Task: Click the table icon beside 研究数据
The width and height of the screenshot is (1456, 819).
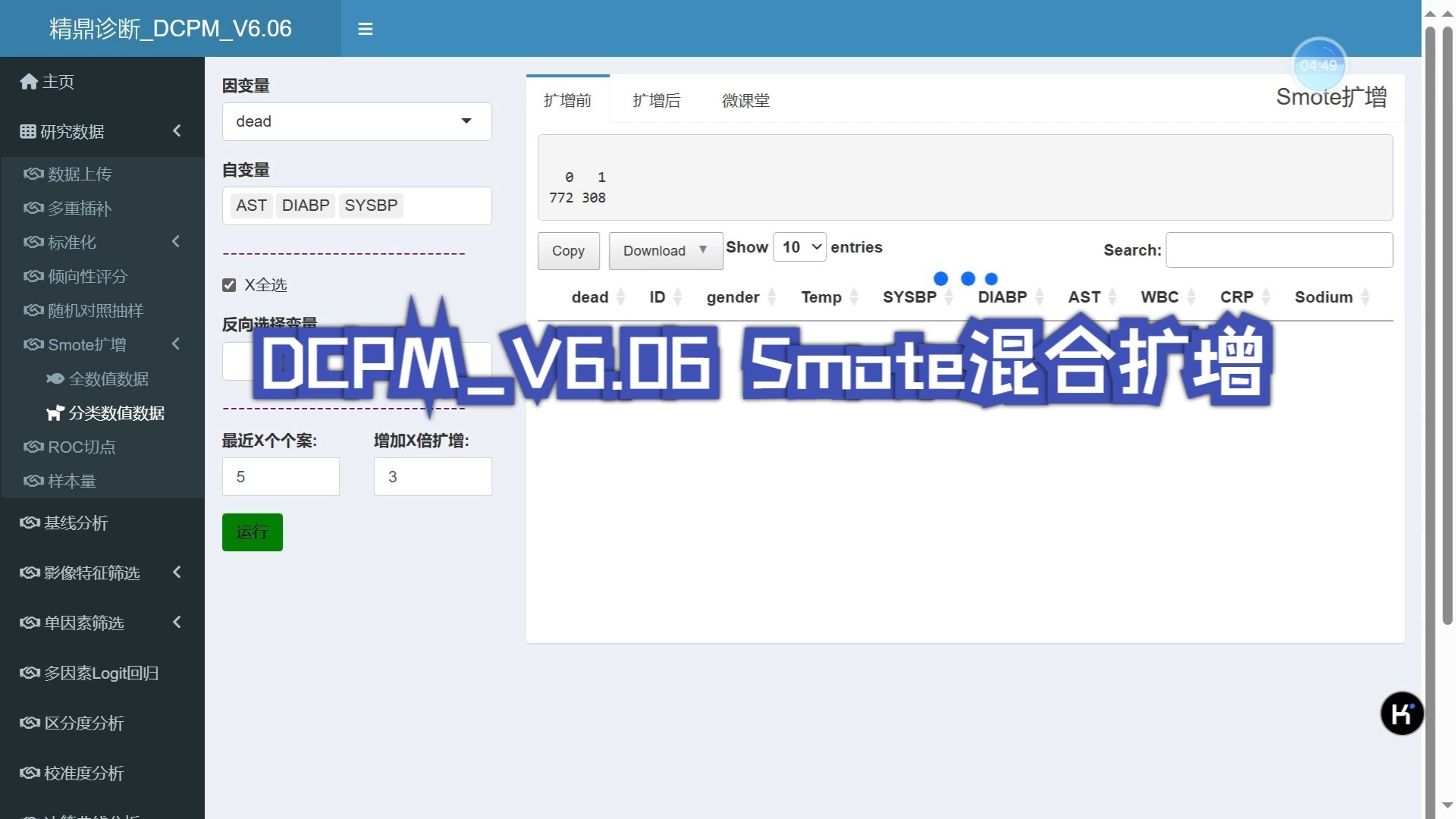Action: tap(28, 131)
